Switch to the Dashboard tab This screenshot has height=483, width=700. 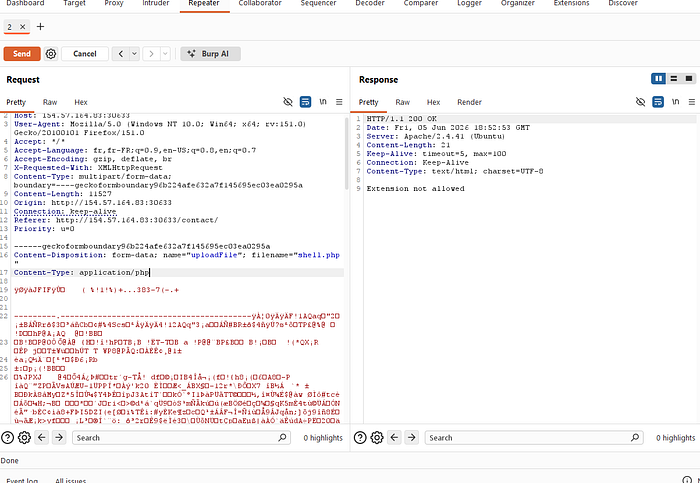point(25,4)
